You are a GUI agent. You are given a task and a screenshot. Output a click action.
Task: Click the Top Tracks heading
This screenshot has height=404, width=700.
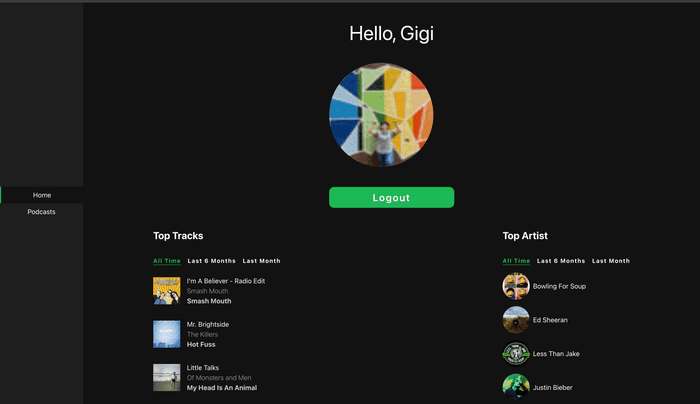point(178,236)
